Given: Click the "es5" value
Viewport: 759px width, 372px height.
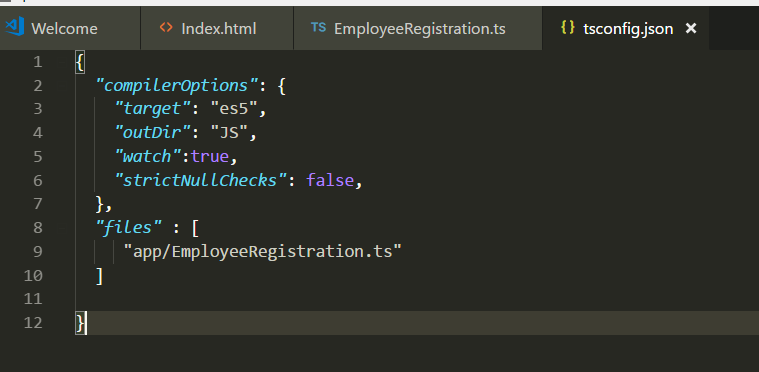Looking at the screenshot, I should (x=234, y=109).
